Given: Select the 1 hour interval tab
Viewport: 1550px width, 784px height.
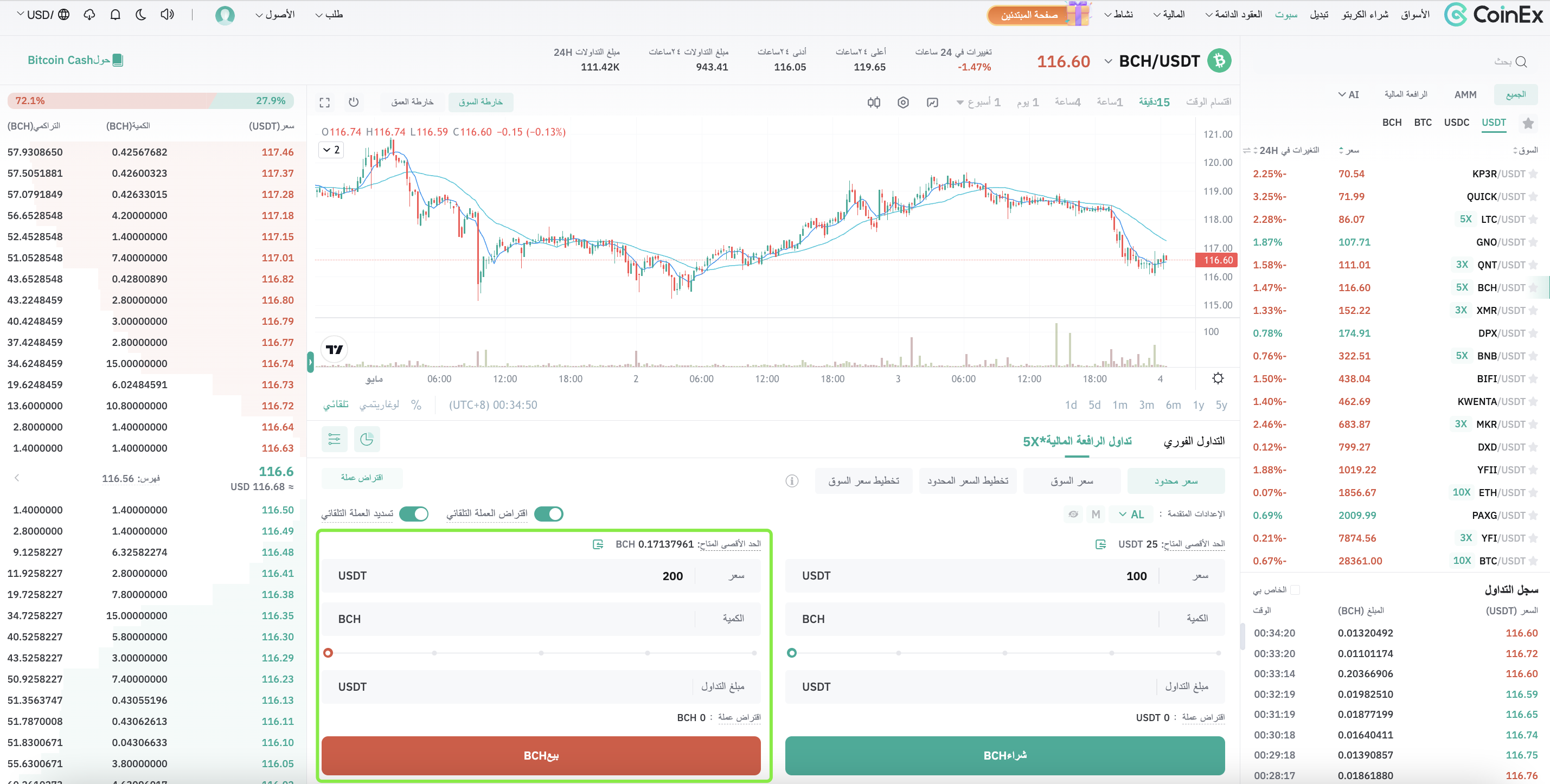Looking at the screenshot, I should pyautogui.click(x=1110, y=102).
